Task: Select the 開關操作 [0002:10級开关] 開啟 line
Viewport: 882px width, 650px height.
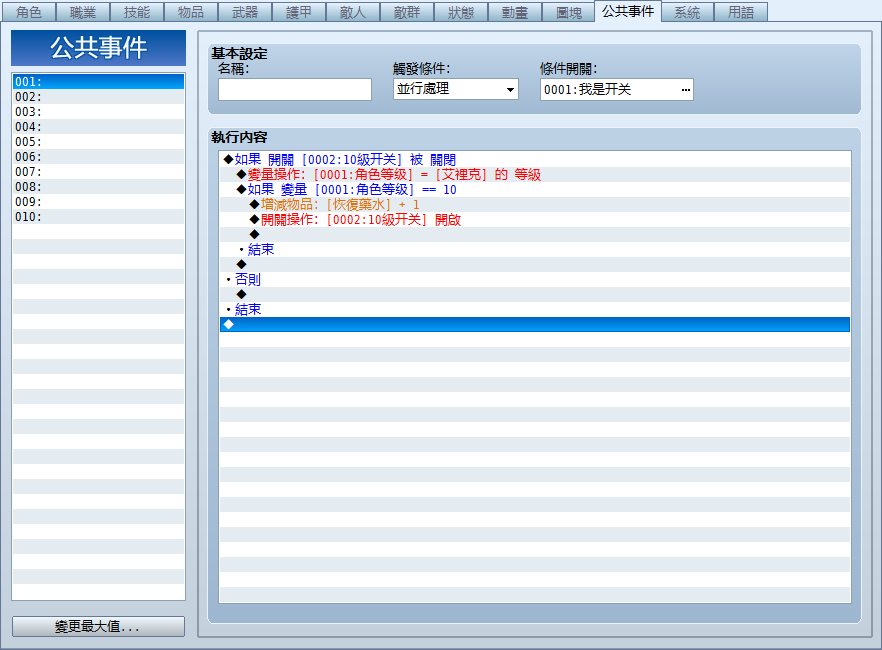Action: point(535,219)
